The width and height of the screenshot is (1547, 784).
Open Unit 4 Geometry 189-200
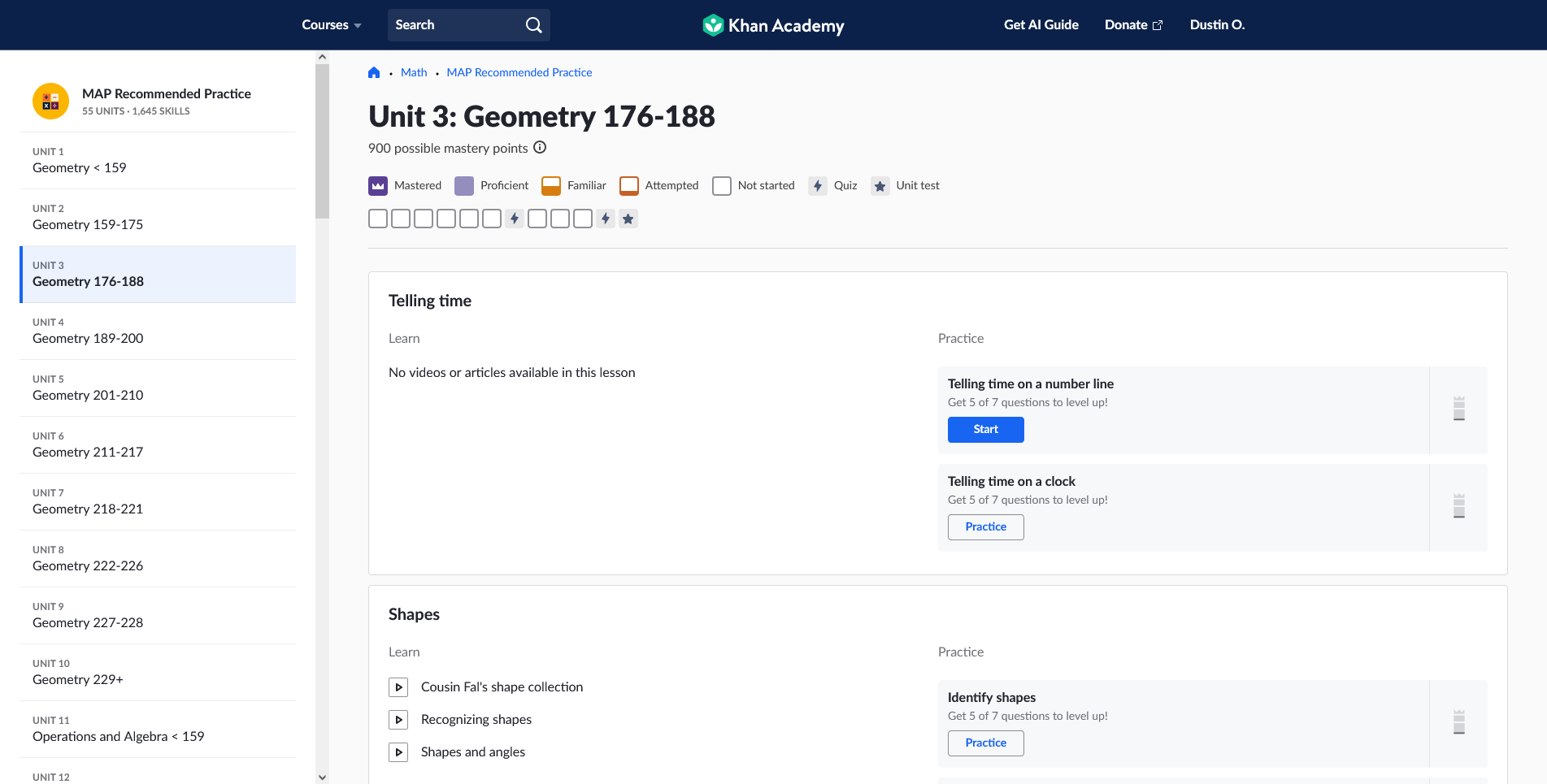(x=158, y=331)
